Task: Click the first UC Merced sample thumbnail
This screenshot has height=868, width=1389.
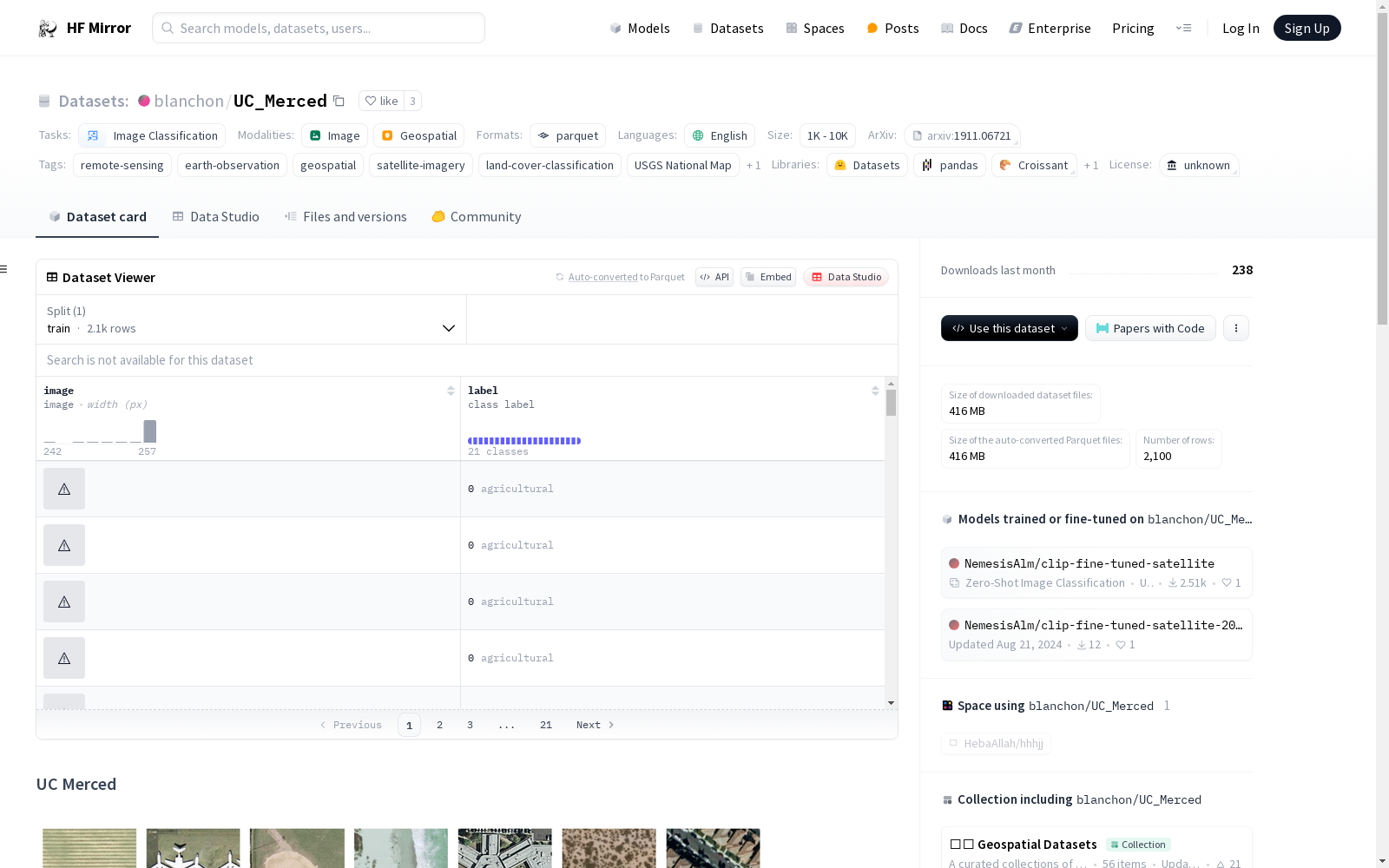Action: point(89,848)
